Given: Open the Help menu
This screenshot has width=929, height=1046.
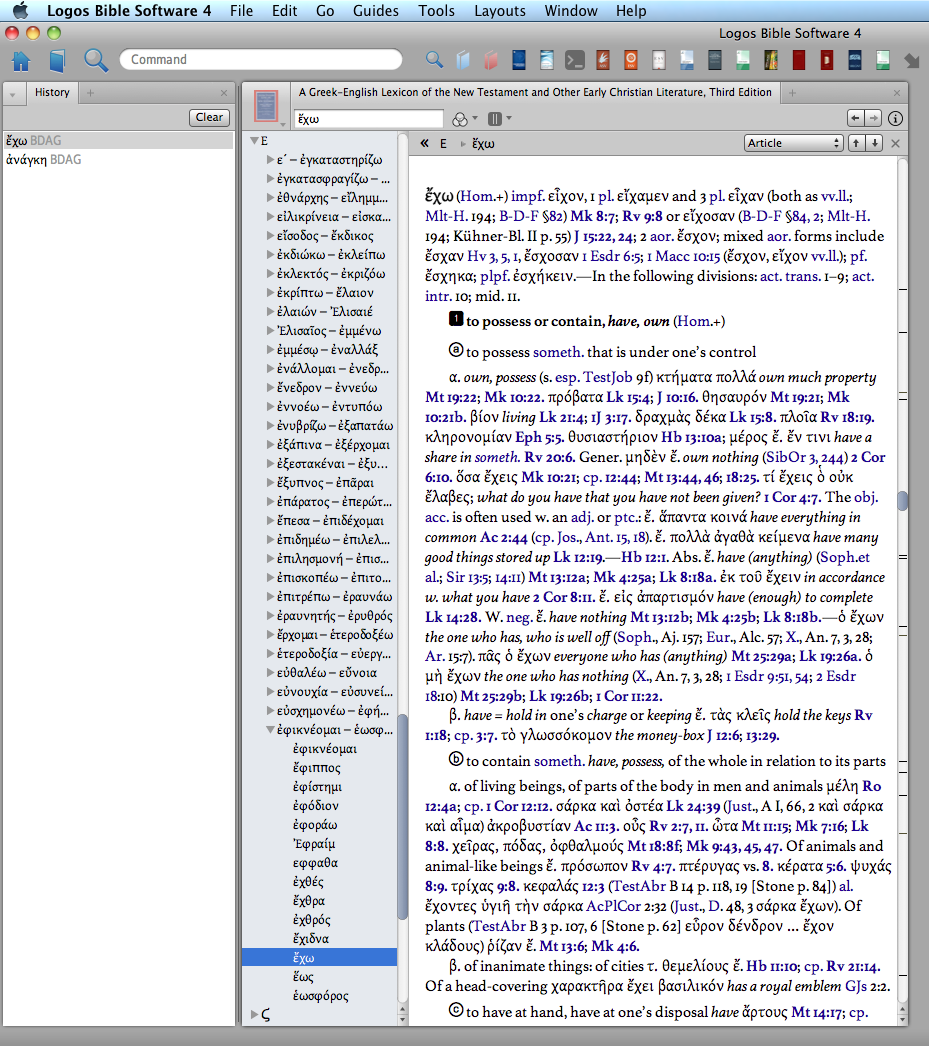Looking at the screenshot, I should [631, 11].
